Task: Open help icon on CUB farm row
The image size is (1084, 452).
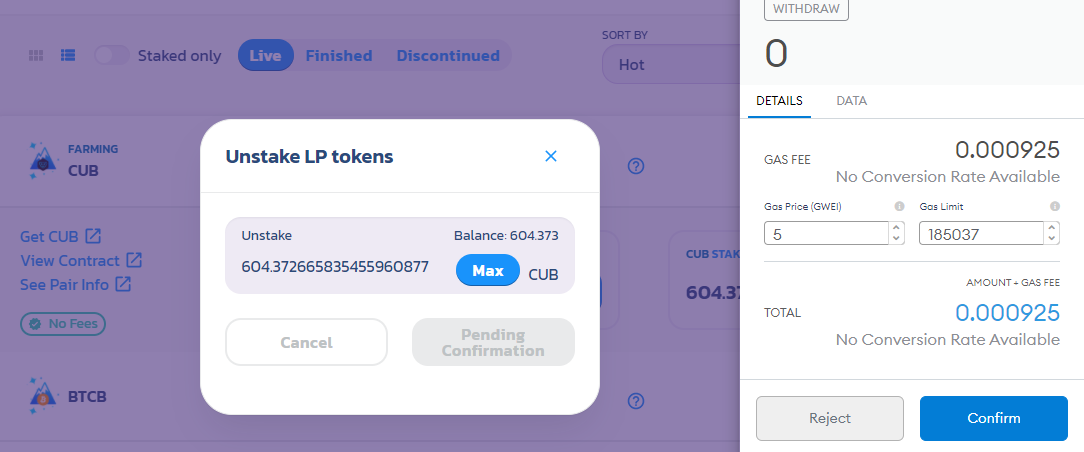Action: 636,166
